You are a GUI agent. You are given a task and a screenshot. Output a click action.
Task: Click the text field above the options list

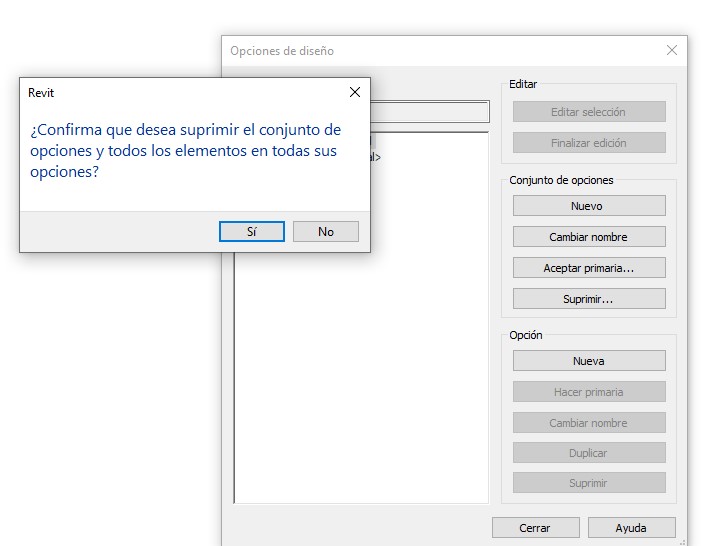point(430,112)
